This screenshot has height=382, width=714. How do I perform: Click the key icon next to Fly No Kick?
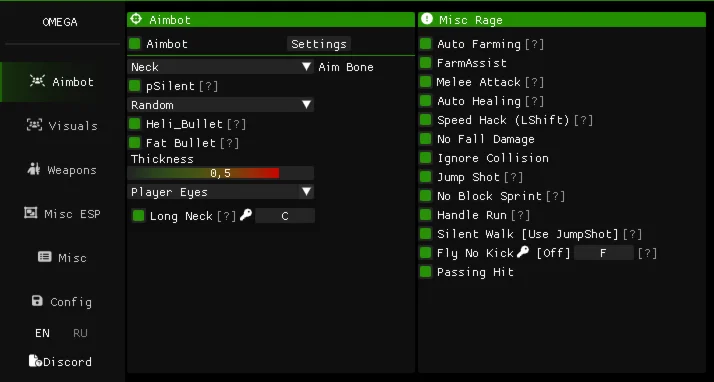[523, 252]
